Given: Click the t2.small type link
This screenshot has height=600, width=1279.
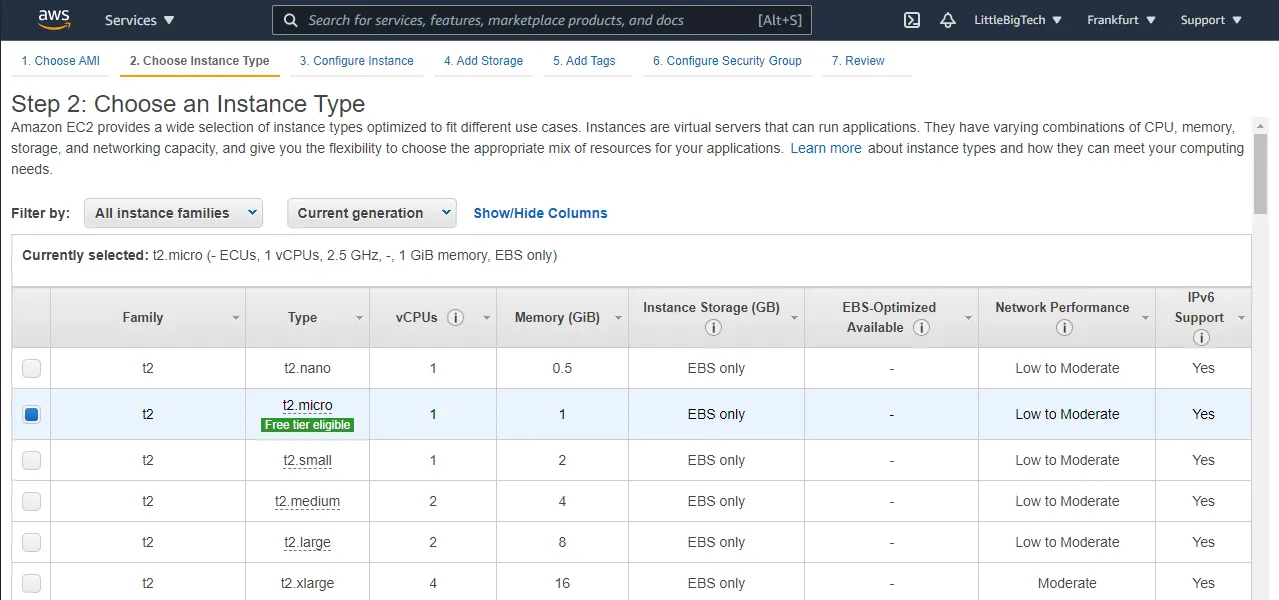Looking at the screenshot, I should click(x=307, y=460).
